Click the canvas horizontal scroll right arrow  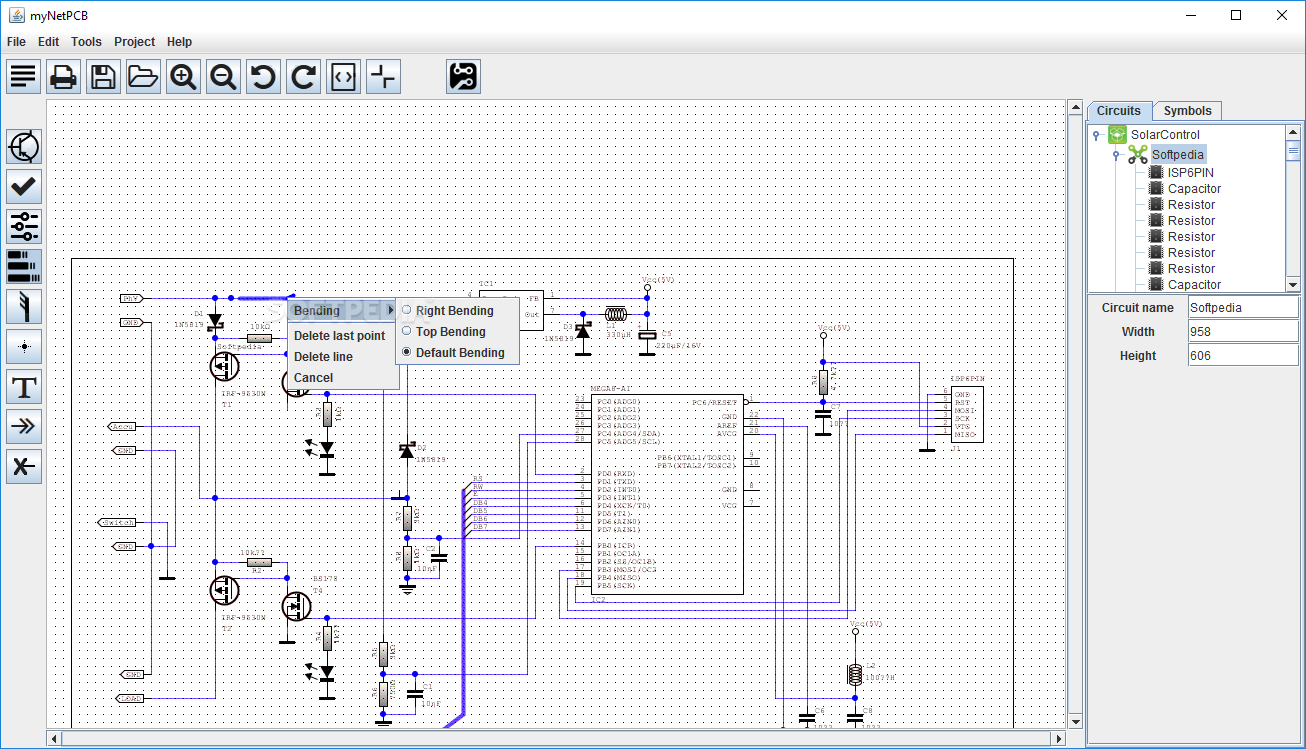1058,739
